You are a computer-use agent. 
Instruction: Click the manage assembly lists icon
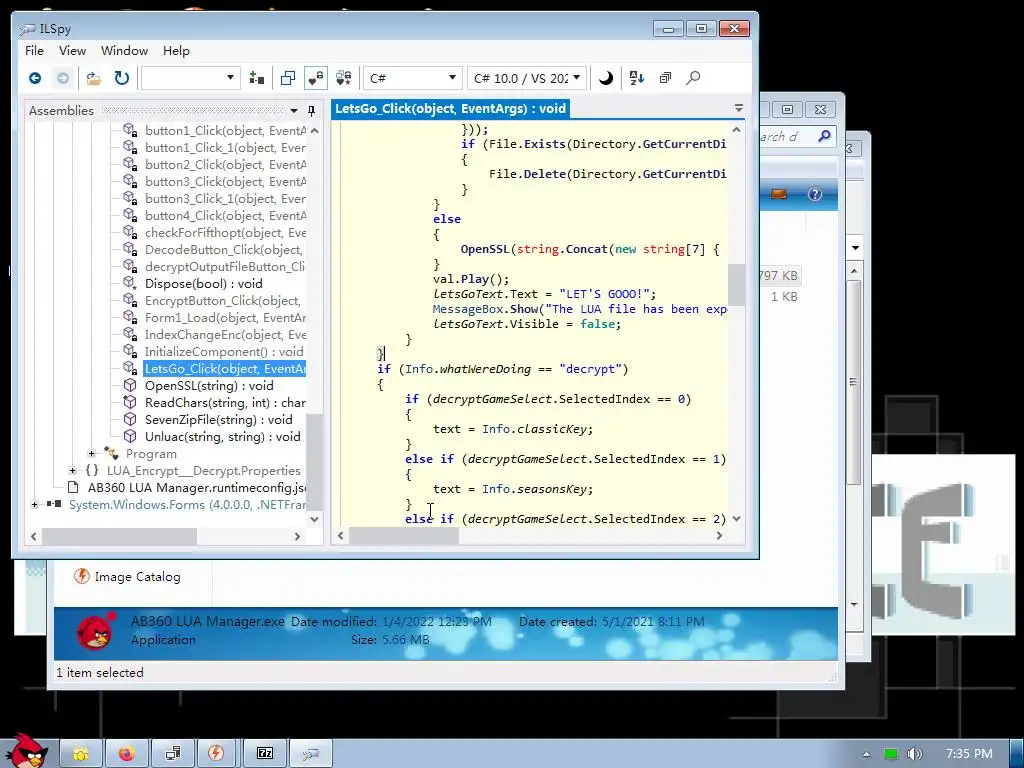tap(257, 78)
